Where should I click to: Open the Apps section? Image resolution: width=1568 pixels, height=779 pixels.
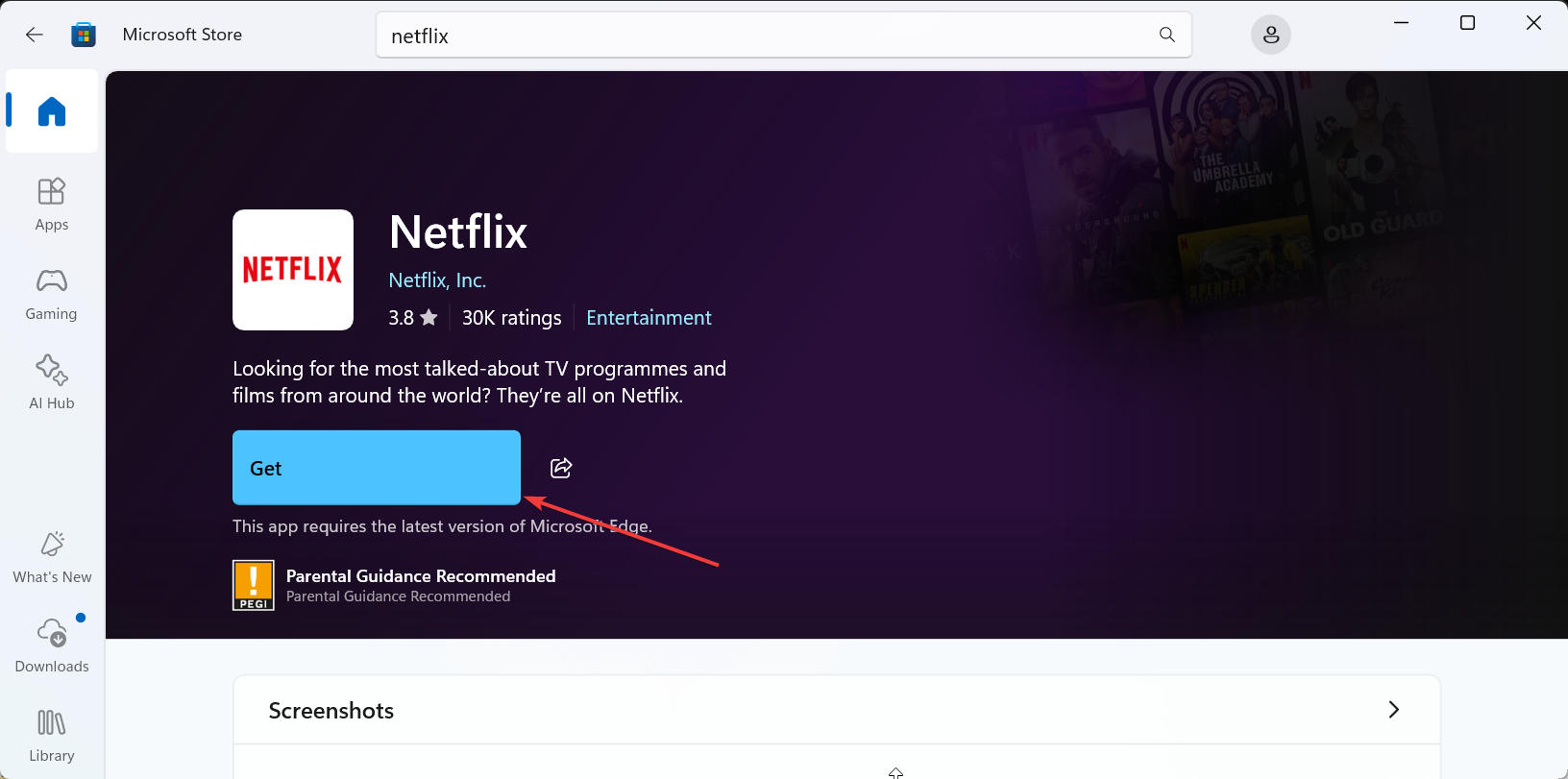(52, 204)
